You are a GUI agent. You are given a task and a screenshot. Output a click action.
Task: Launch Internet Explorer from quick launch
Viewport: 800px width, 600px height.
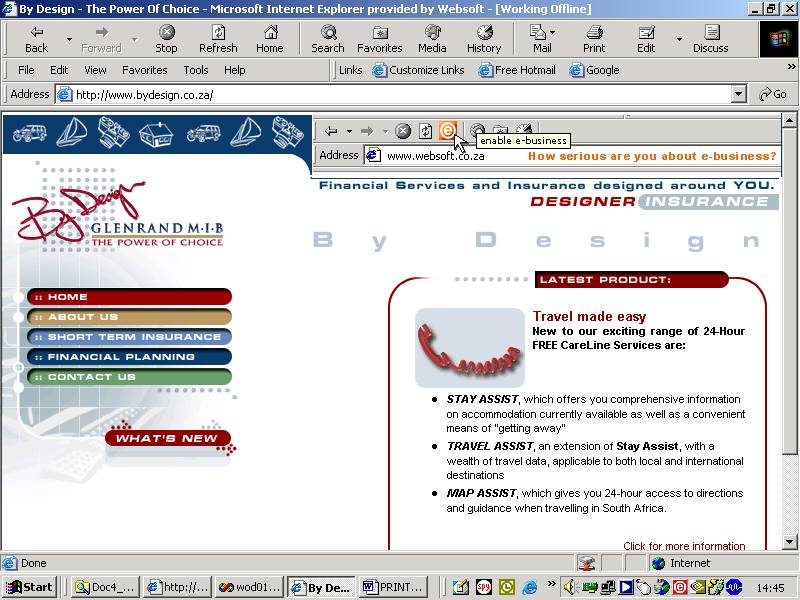530,588
